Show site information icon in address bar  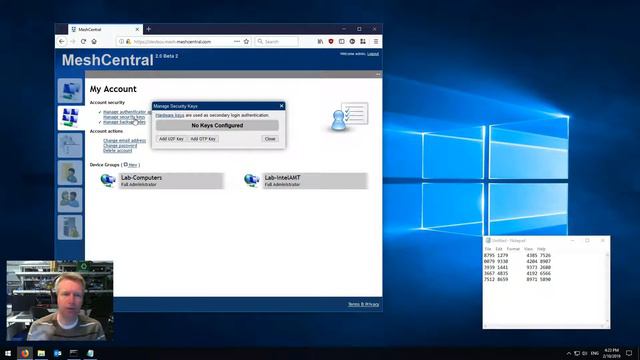[121, 42]
